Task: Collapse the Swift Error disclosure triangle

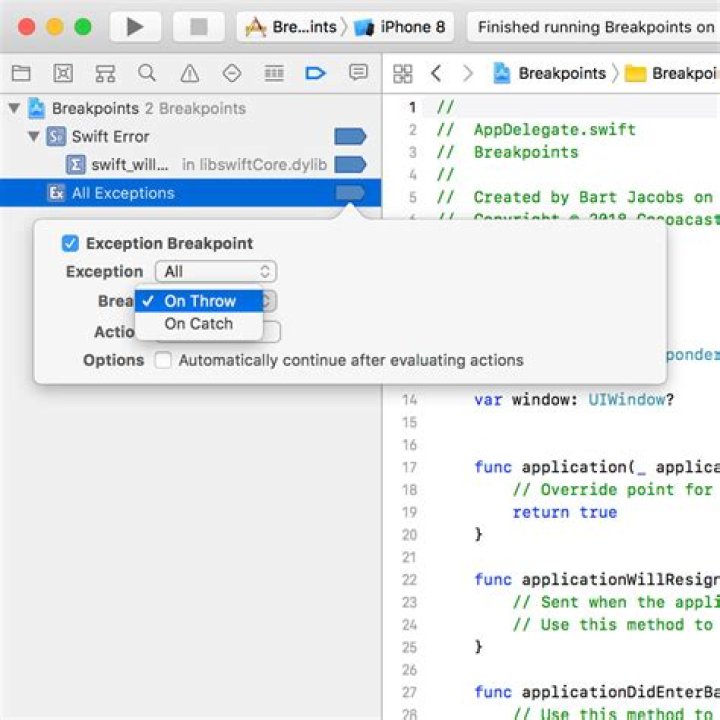Action: click(33, 136)
